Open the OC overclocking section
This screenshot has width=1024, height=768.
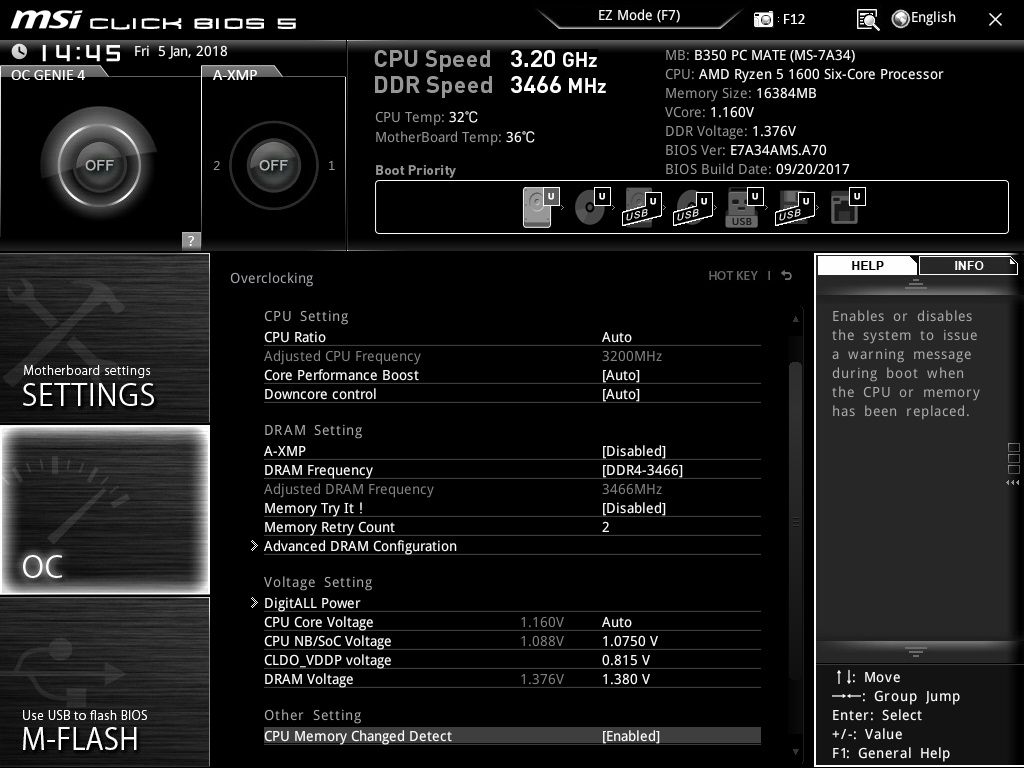pyautogui.click(x=104, y=509)
